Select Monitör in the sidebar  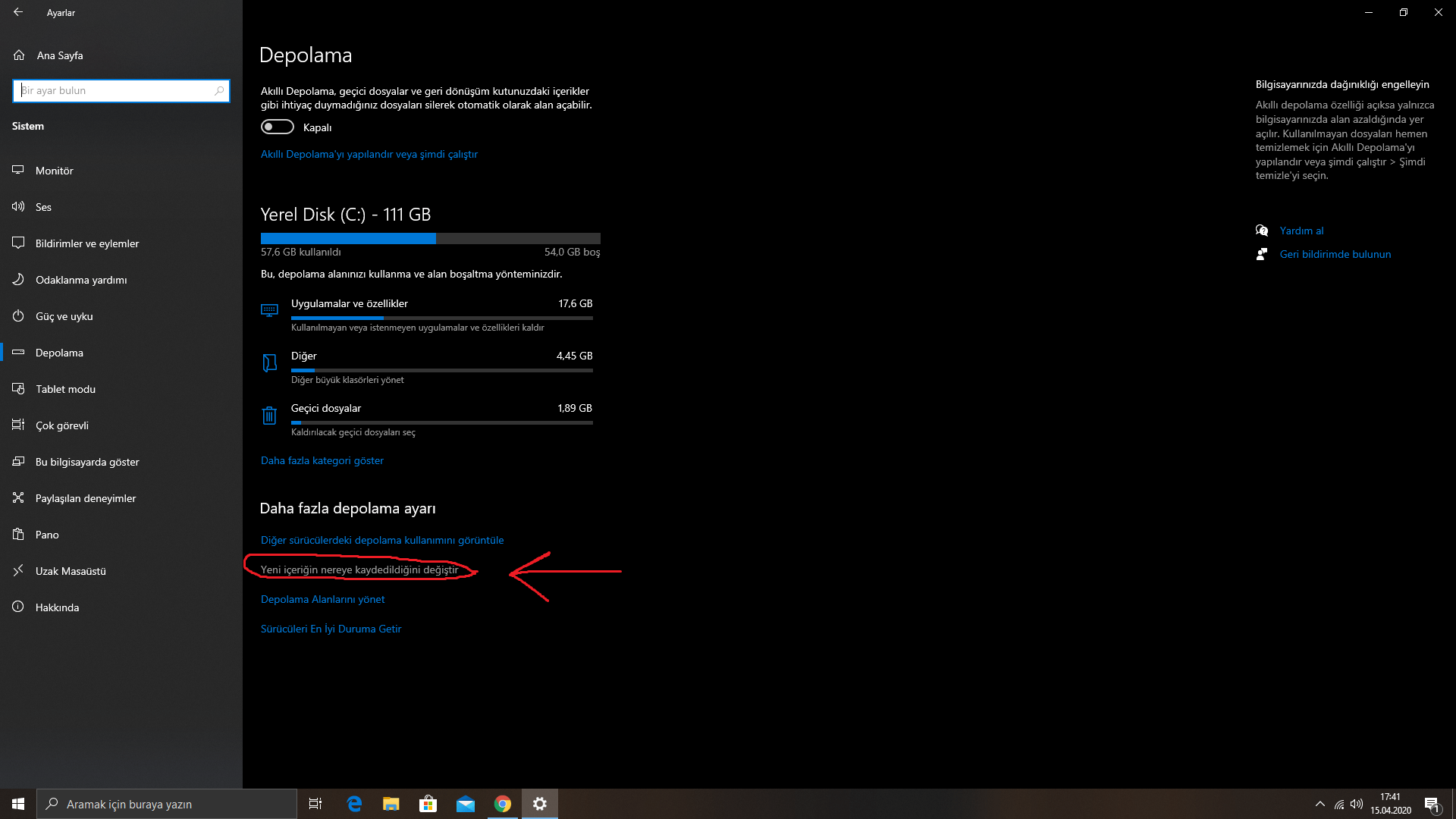pos(55,171)
